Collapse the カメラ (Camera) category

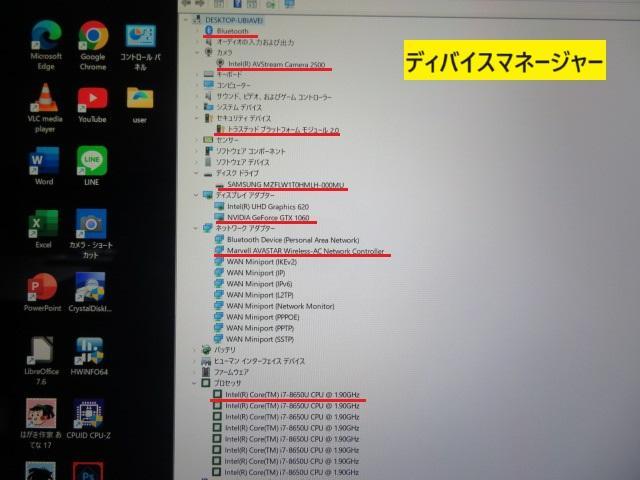pyautogui.click(x=197, y=53)
